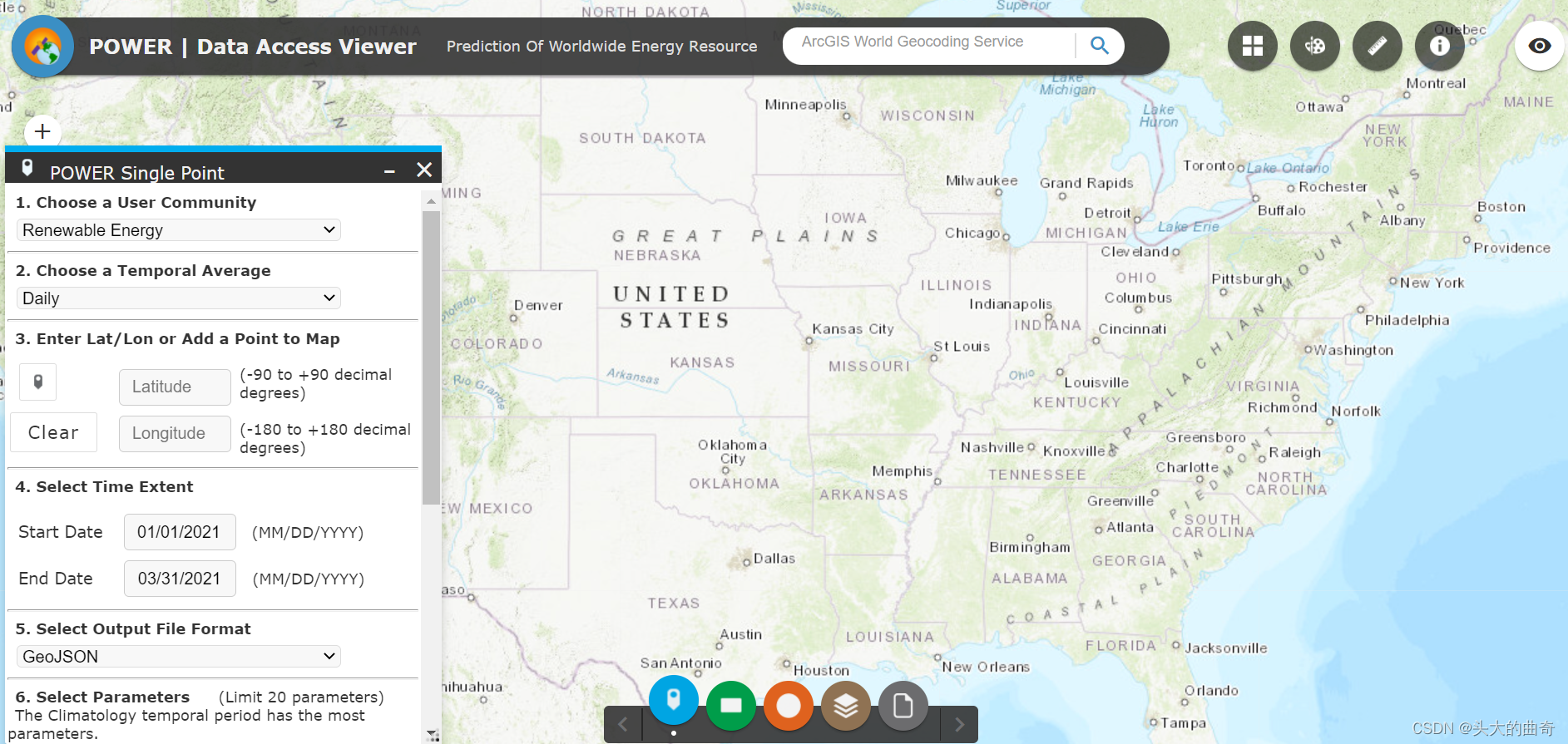Click the panel vertical scrollbar thumb
This screenshot has width=1568, height=744.
click(x=431, y=357)
